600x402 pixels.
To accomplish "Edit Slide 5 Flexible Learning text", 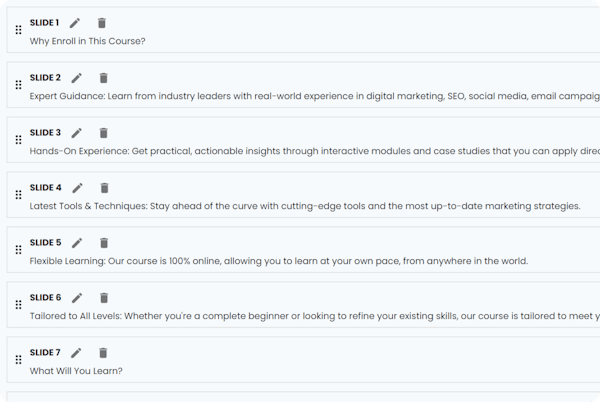I will point(77,243).
